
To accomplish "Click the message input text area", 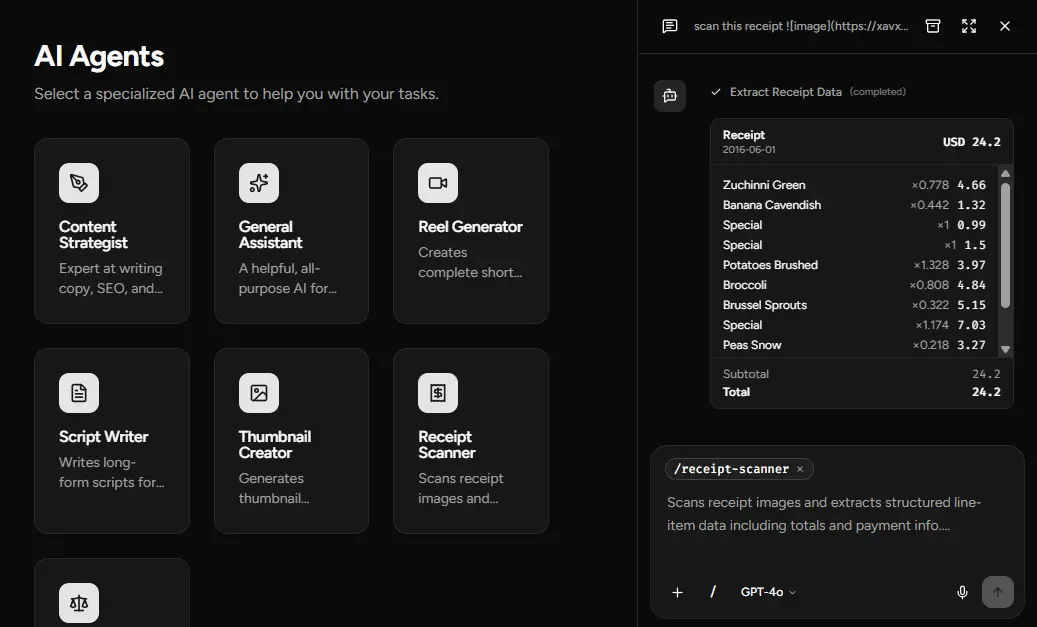I will coord(837,514).
